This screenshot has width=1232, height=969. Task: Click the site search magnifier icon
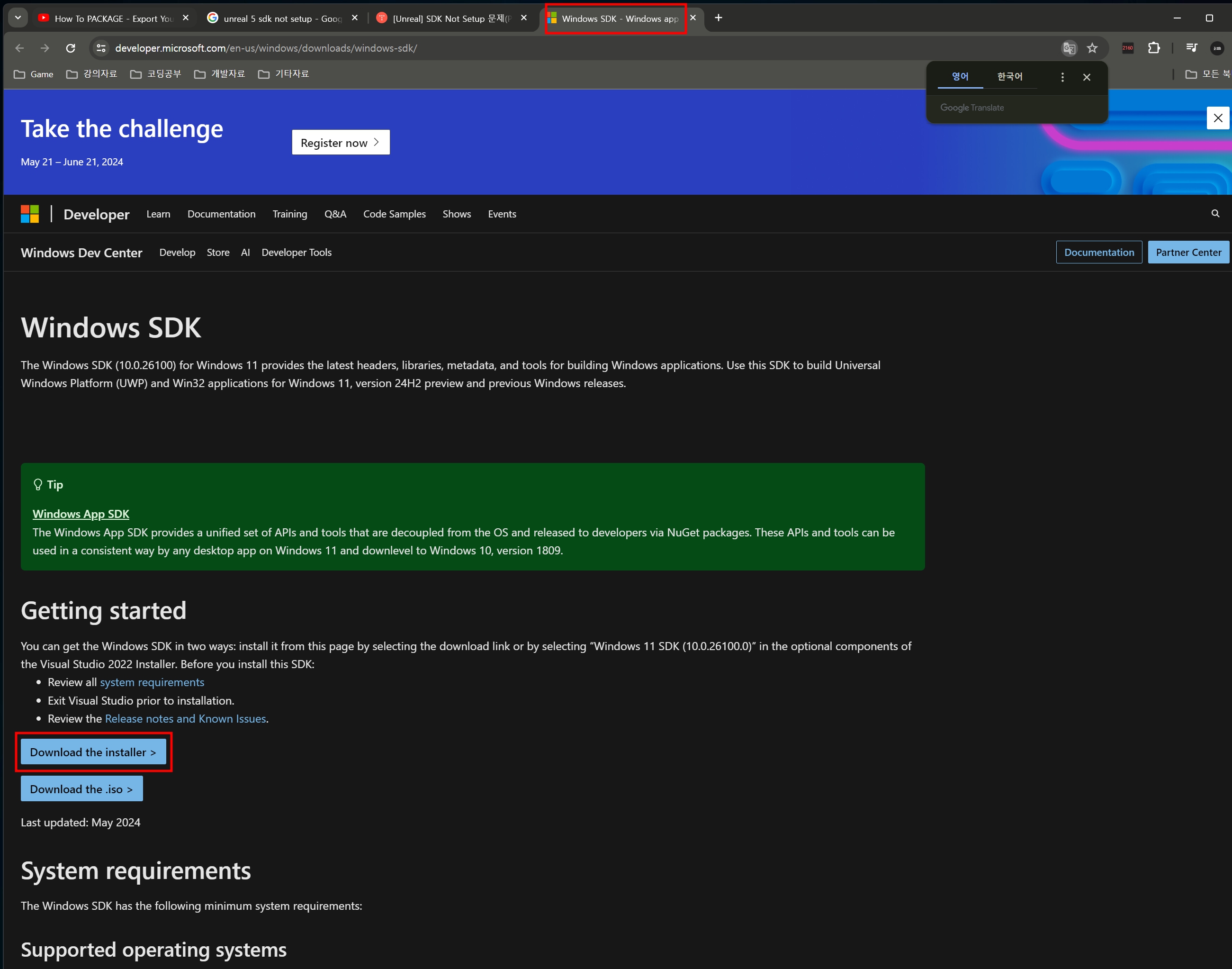(x=1215, y=213)
